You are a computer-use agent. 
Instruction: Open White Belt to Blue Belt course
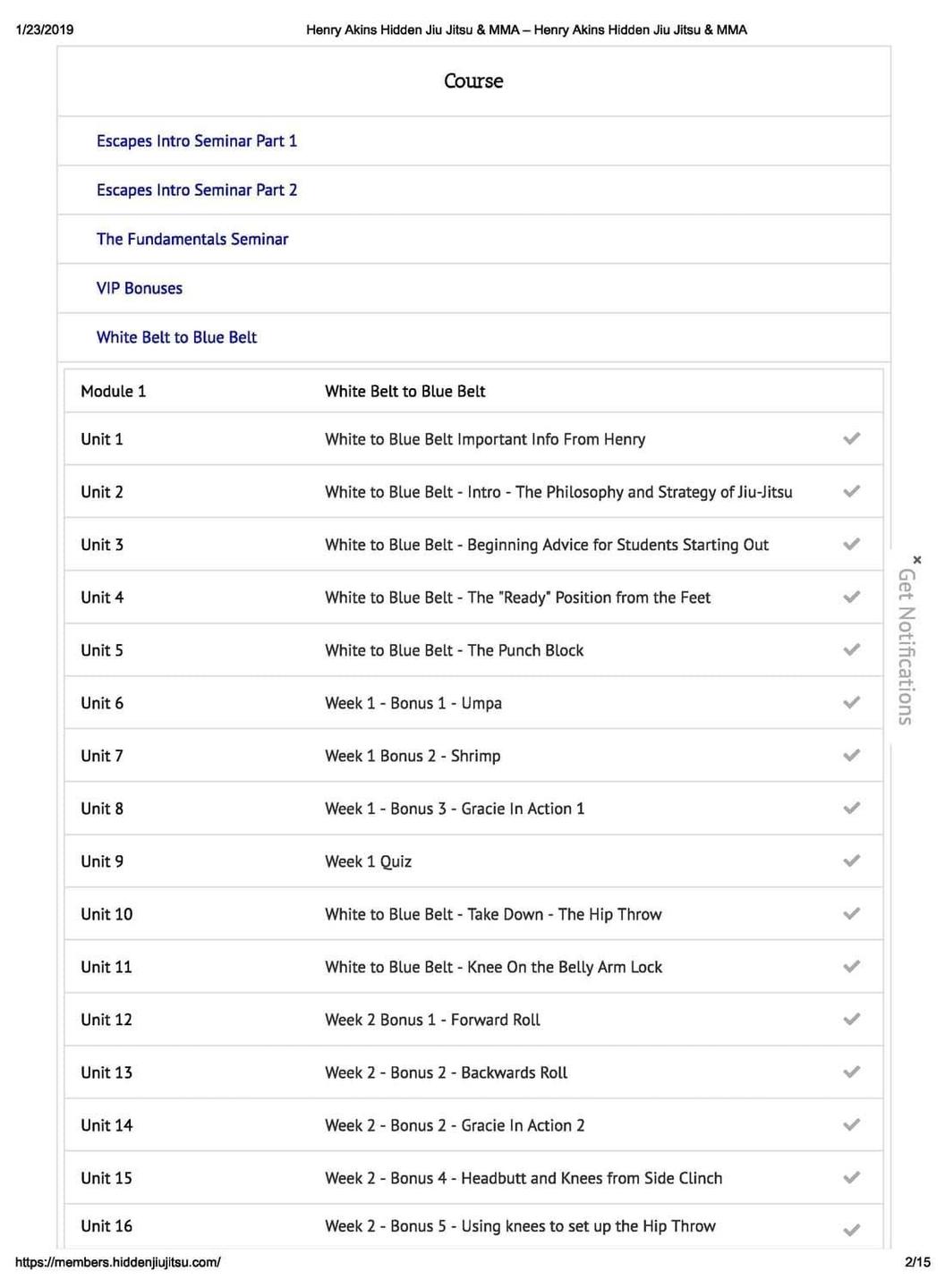176,338
